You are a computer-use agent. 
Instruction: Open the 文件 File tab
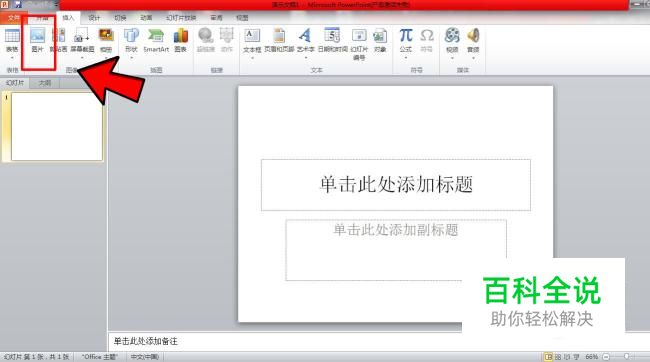(14, 18)
